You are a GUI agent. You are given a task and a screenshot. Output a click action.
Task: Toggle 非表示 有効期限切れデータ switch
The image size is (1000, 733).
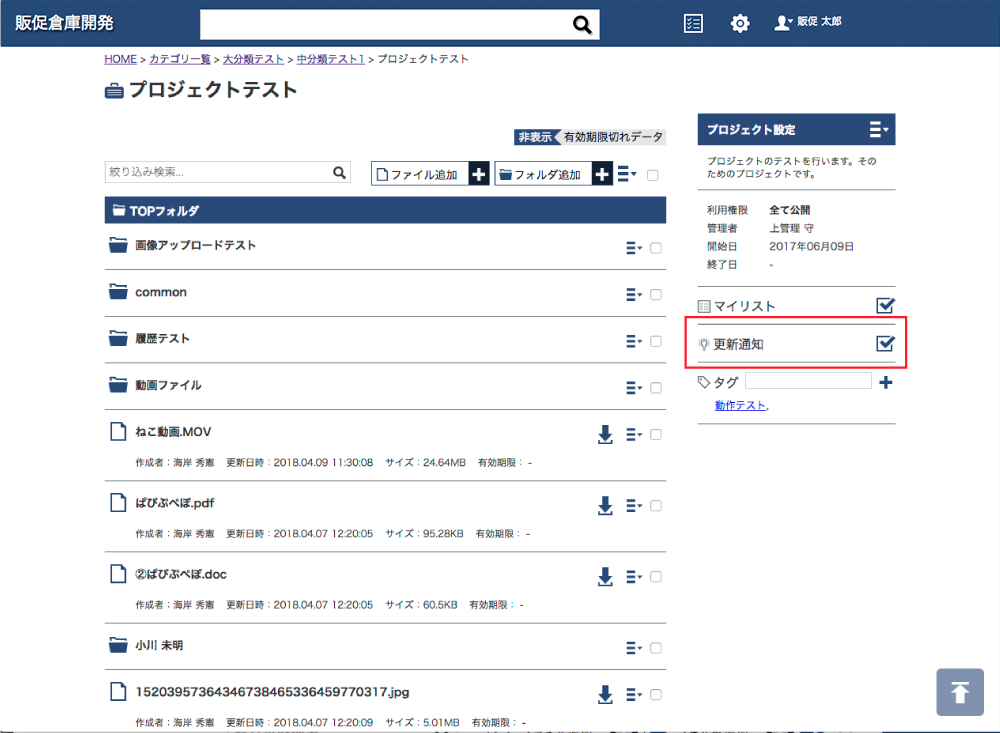click(590, 137)
